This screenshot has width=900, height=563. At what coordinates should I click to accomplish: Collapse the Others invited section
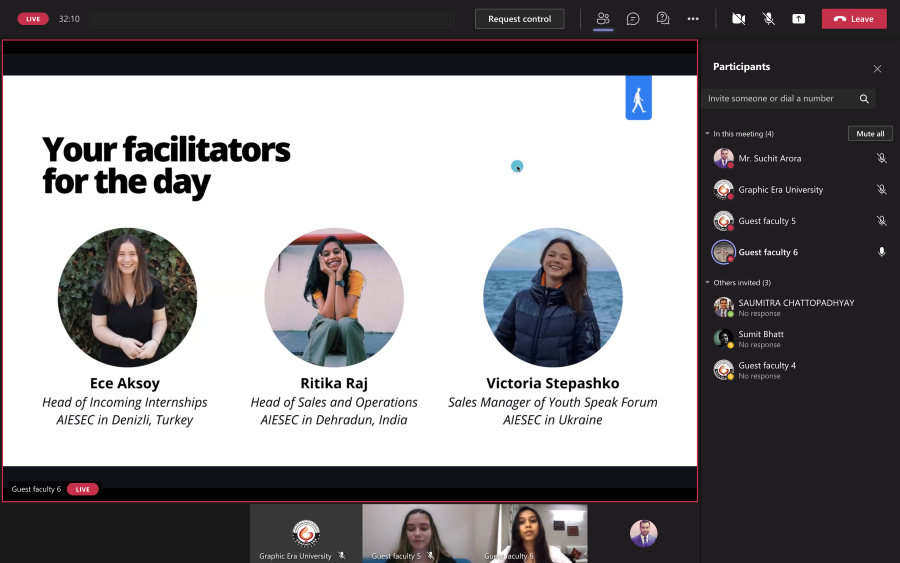pyautogui.click(x=707, y=283)
